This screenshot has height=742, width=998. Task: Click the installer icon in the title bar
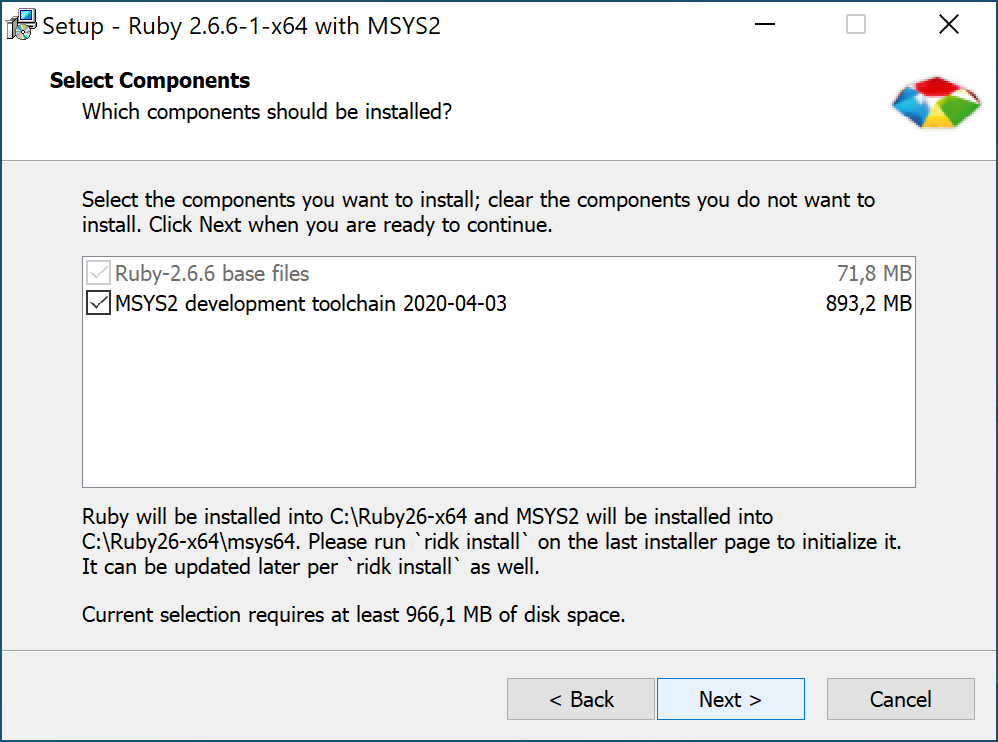pyautogui.click(x=20, y=24)
